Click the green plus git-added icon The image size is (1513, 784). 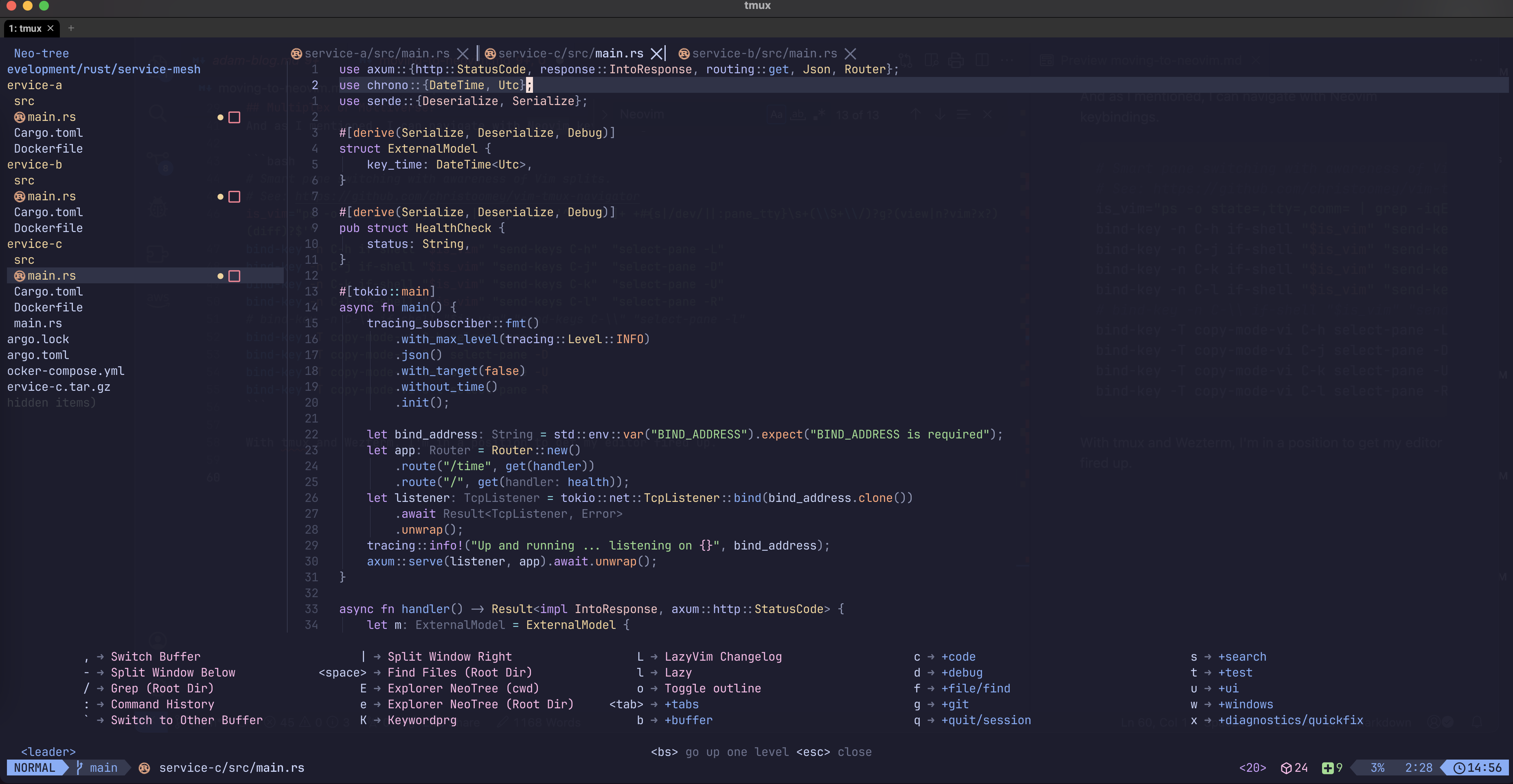(1327, 768)
